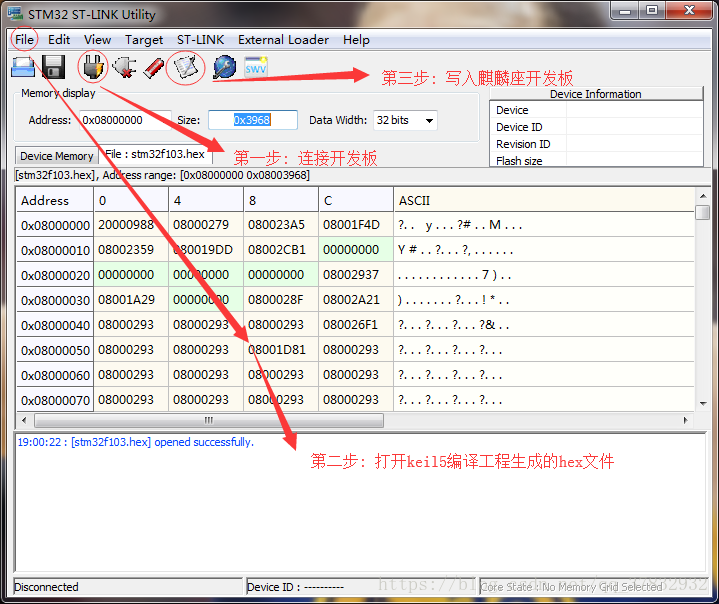Screen dimensions: 719x604
Task: Click the Device row in Device Information
Action: pyautogui.click(x=596, y=110)
